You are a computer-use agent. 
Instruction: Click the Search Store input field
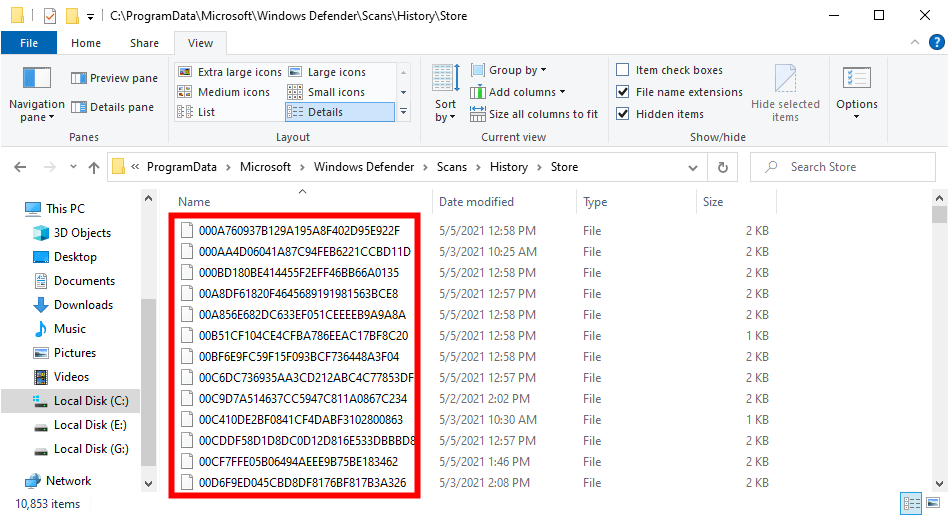click(850, 167)
